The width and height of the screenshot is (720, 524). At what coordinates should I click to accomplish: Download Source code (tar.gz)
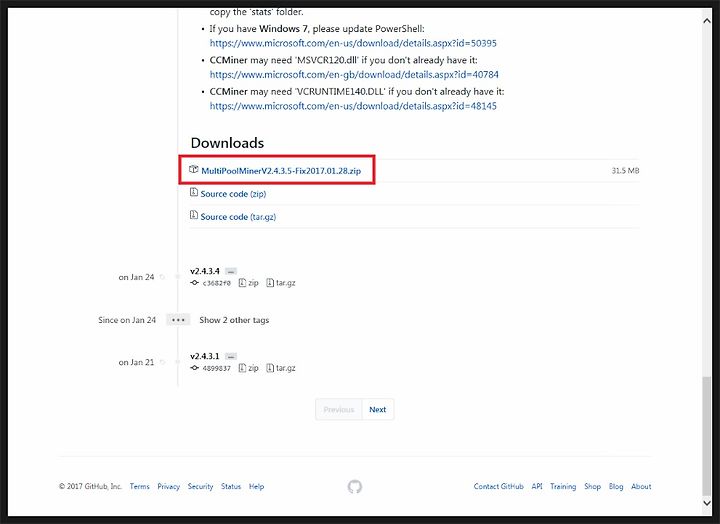click(238, 217)
